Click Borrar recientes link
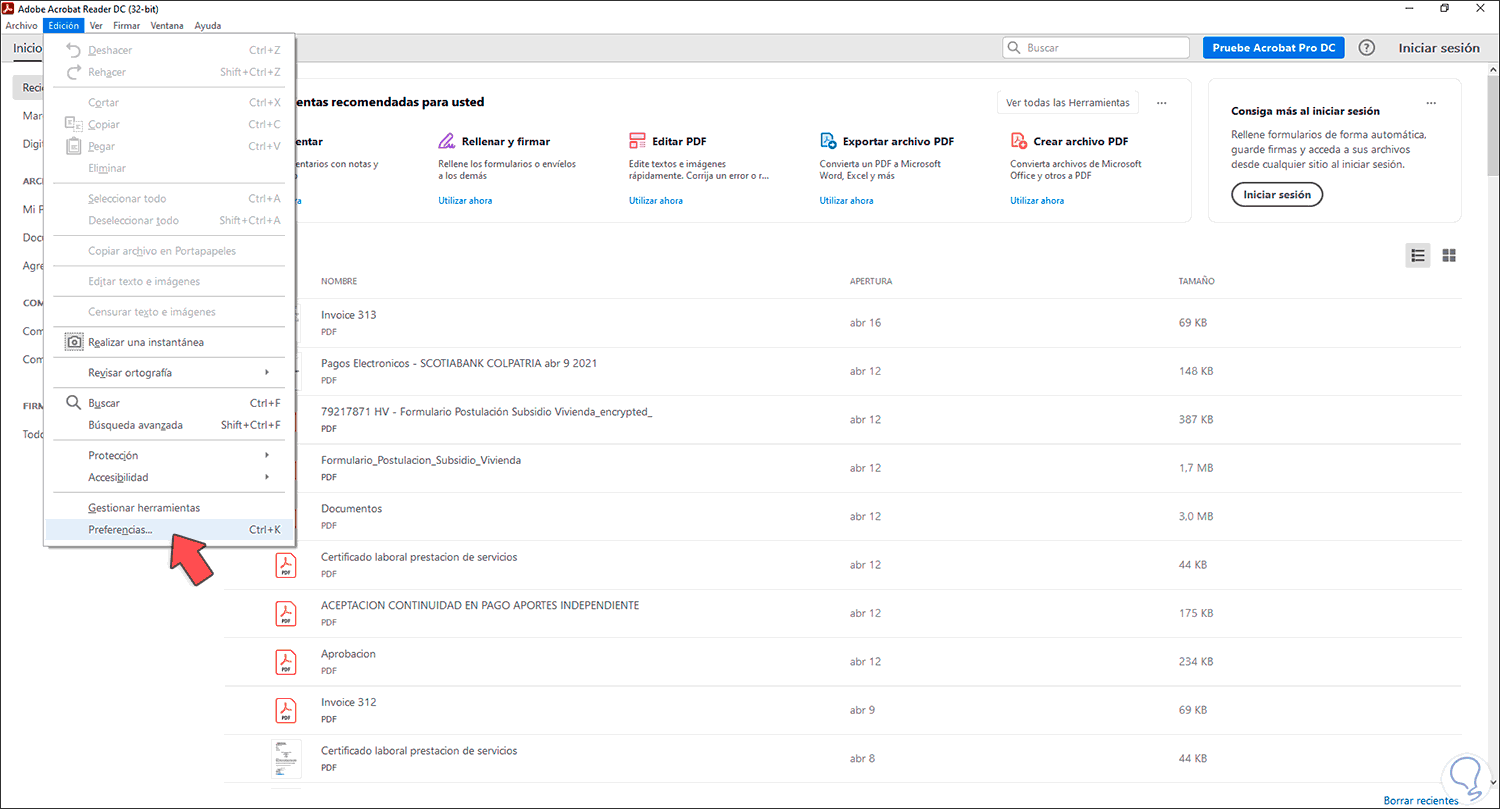 [1421, 800]
